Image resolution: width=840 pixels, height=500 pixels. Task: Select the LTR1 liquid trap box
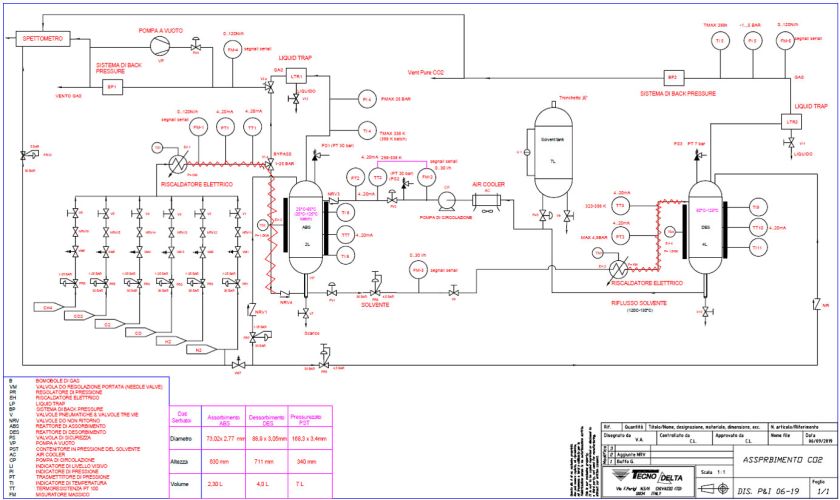point(296,76)
